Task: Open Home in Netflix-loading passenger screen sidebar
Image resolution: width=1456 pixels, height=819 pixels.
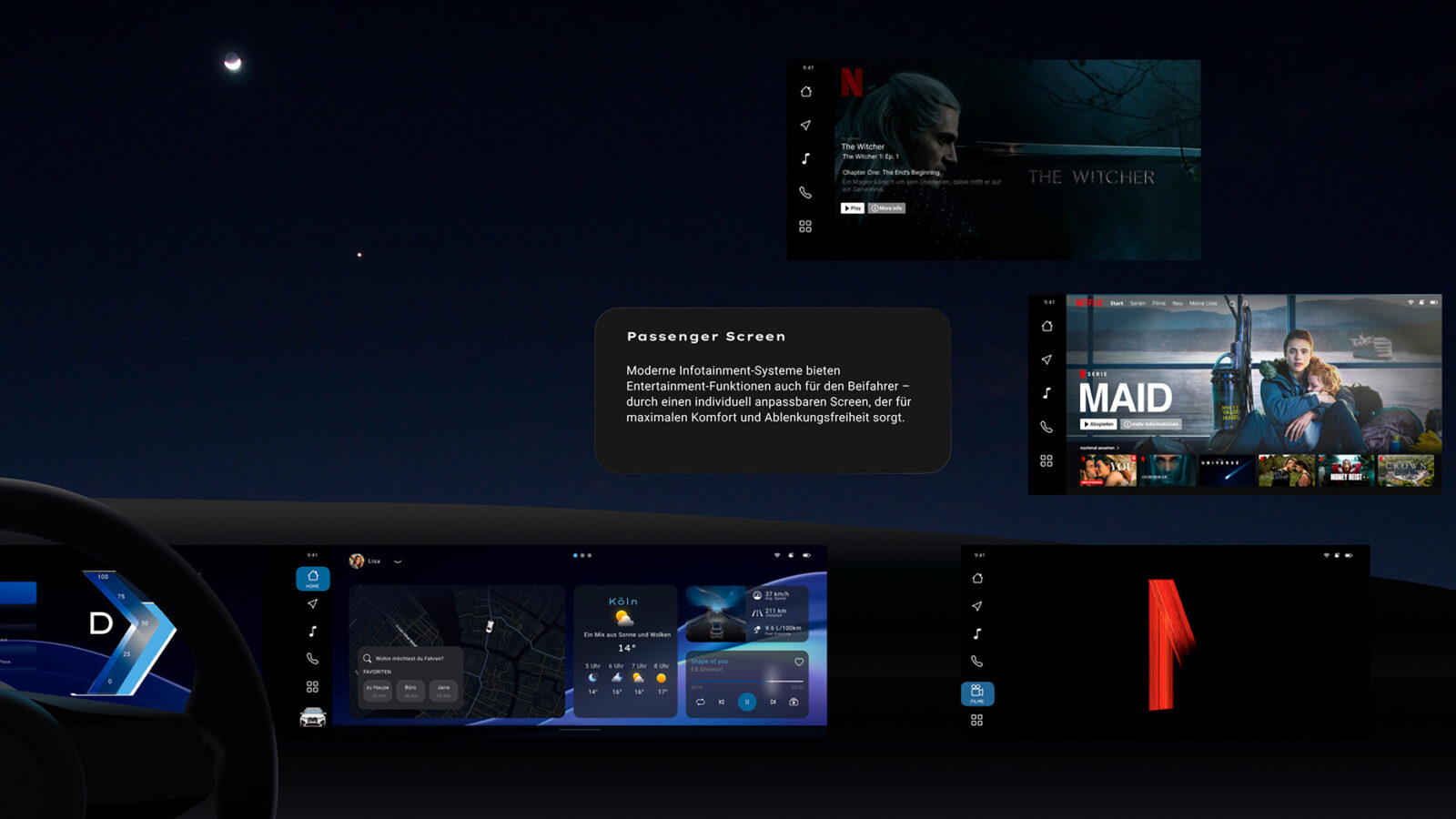Action: tap(977, 578)
